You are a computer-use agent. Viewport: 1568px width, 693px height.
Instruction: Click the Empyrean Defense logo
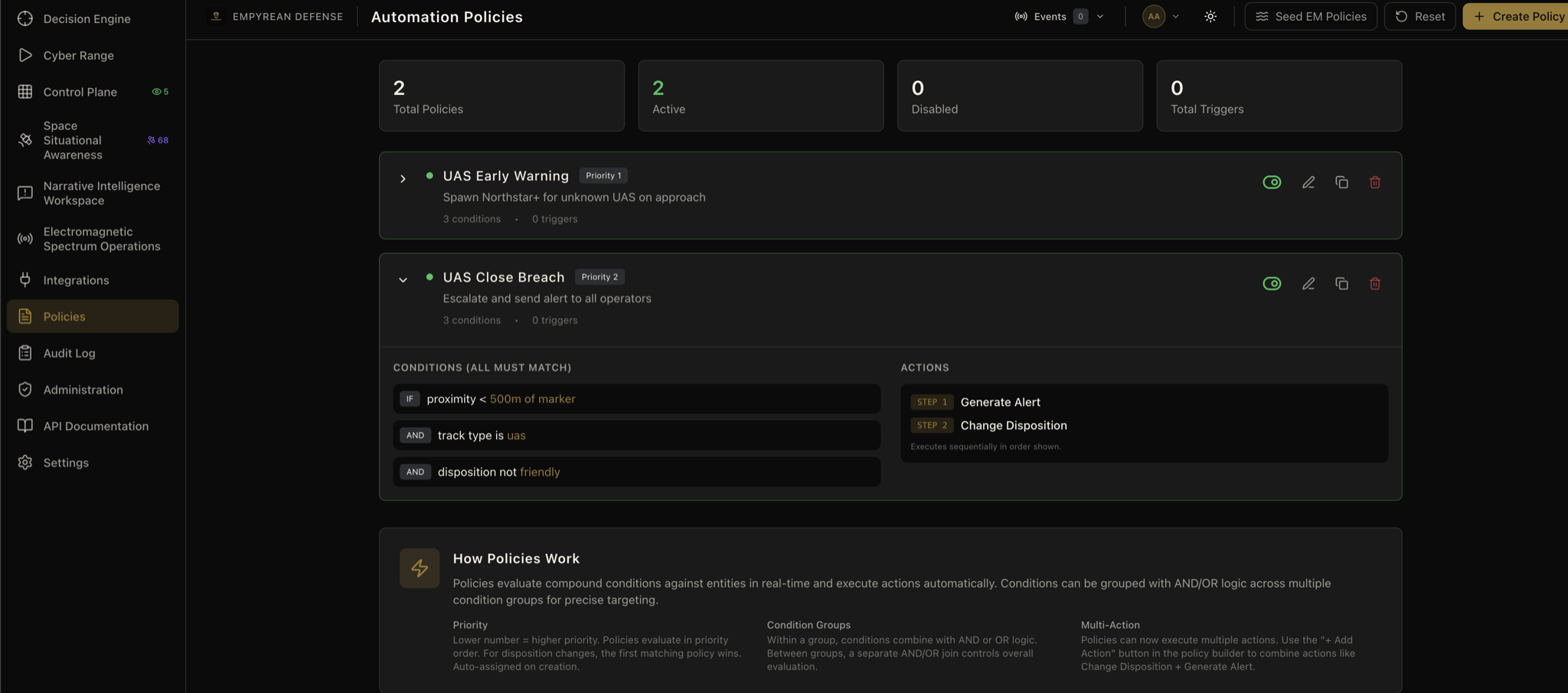point(217,16)
